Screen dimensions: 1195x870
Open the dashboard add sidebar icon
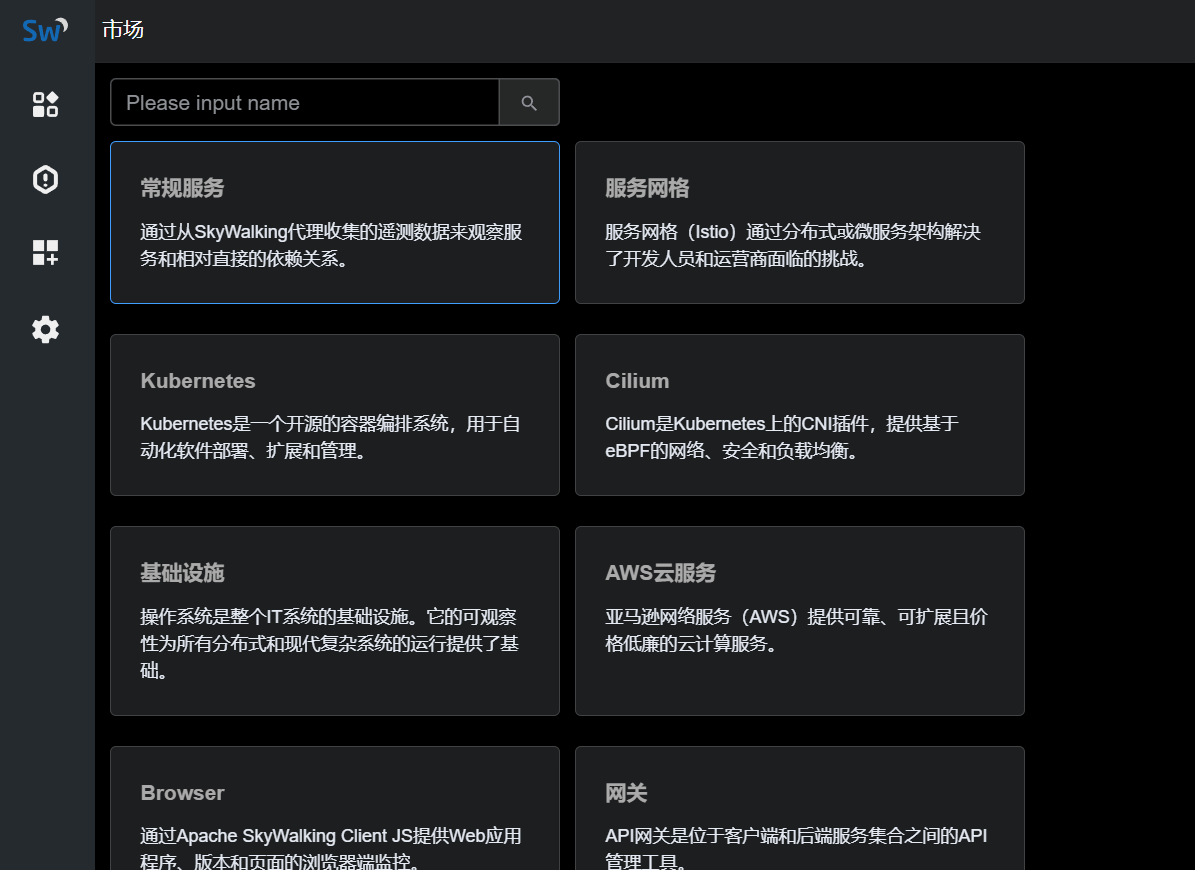(x=46, y=252)
